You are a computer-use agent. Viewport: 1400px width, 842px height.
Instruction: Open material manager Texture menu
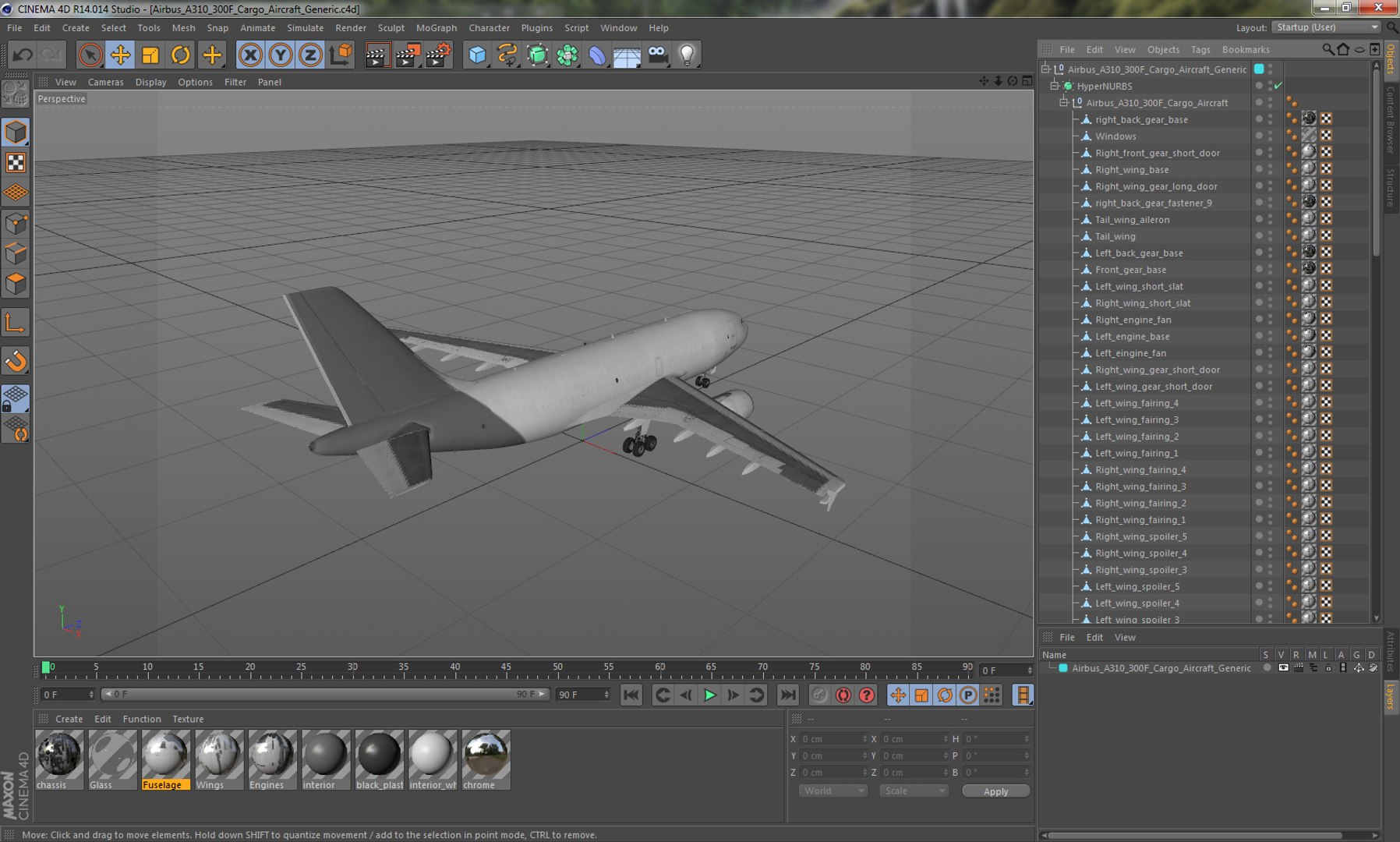coord(188,719)
